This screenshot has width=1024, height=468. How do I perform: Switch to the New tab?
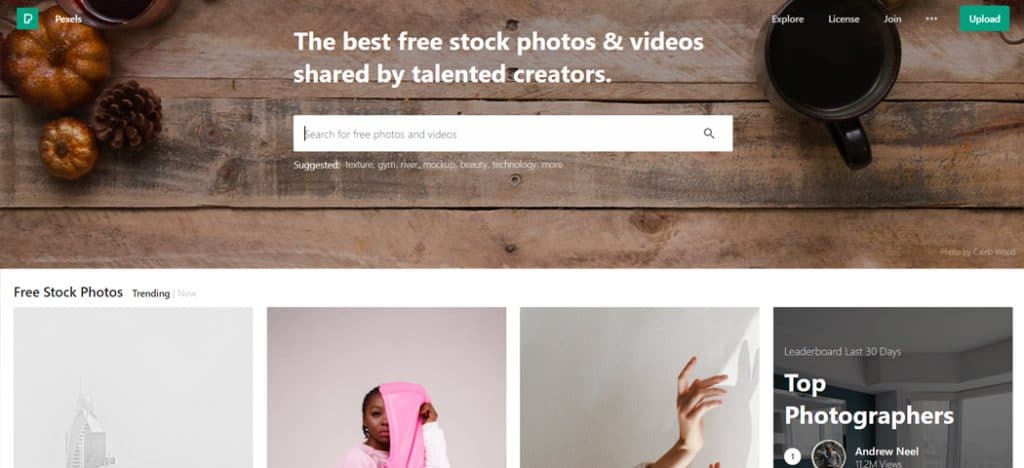click(x=187, y=294)
